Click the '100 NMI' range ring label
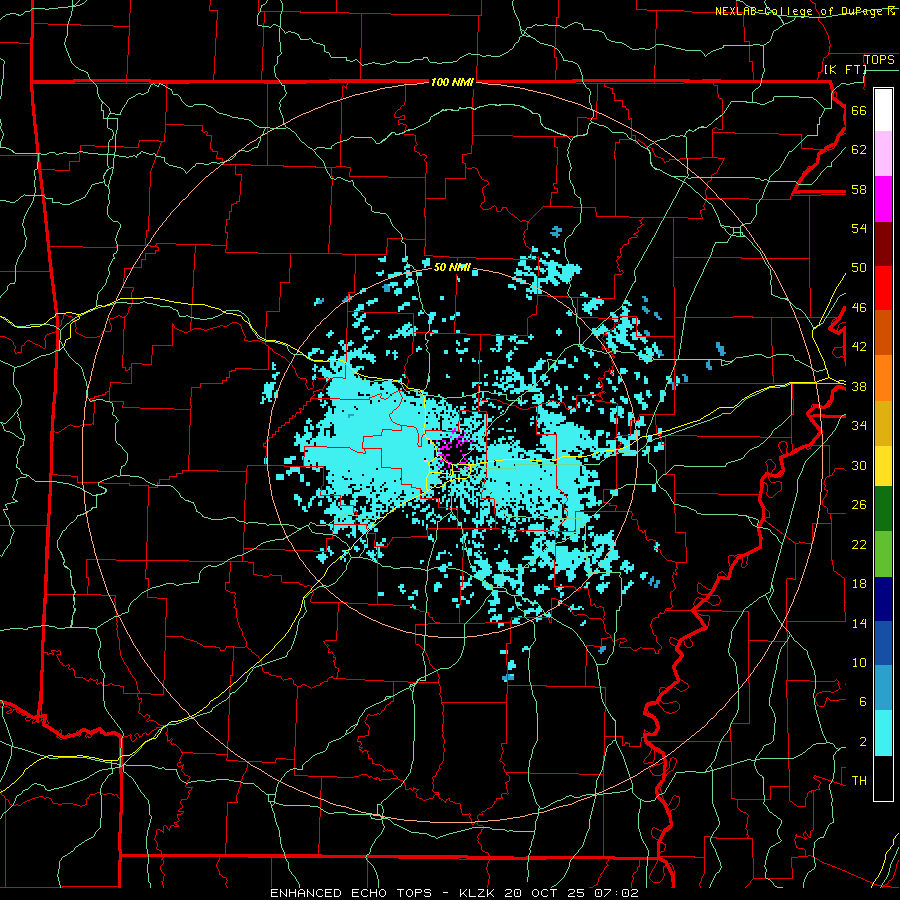 (452, 82)
